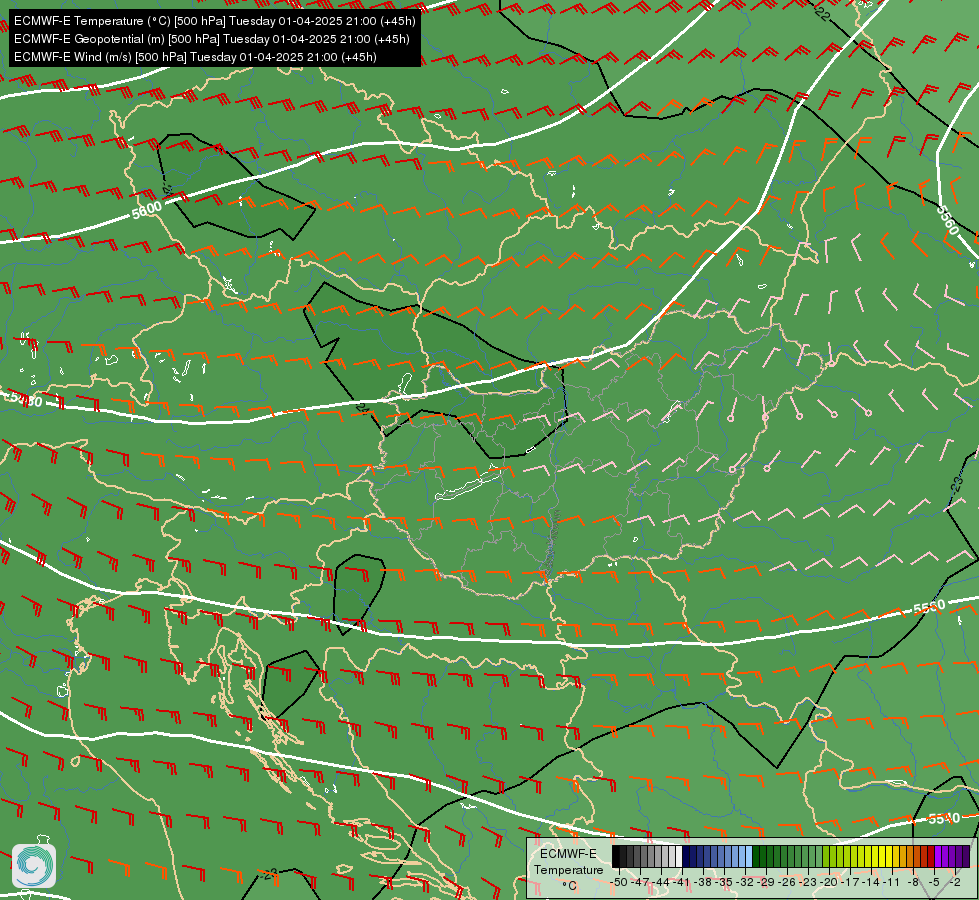The image size is (979, 900).
Task: Click the -47 tick label on colorbar
Action: [640, 882]
